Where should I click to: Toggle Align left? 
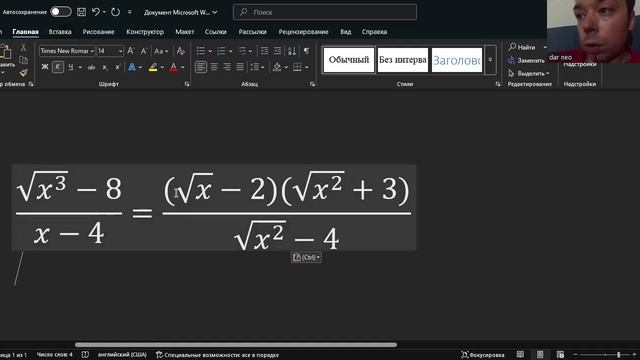[200, 67]
